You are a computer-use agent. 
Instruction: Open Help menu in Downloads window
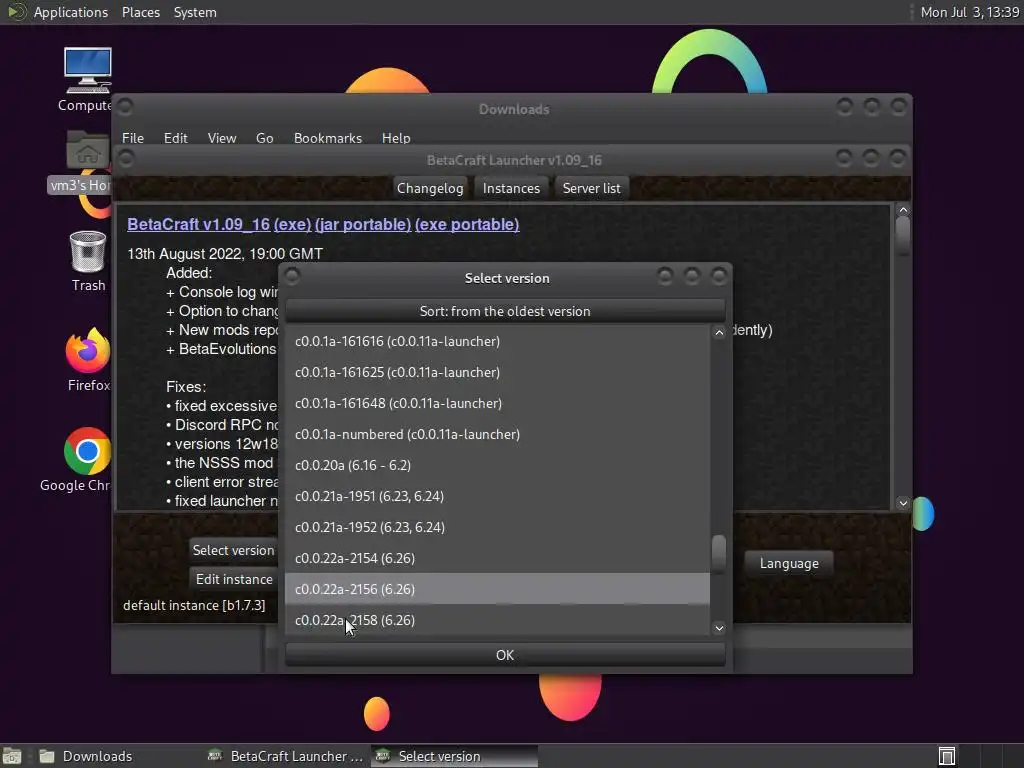(x=396, y=138)
